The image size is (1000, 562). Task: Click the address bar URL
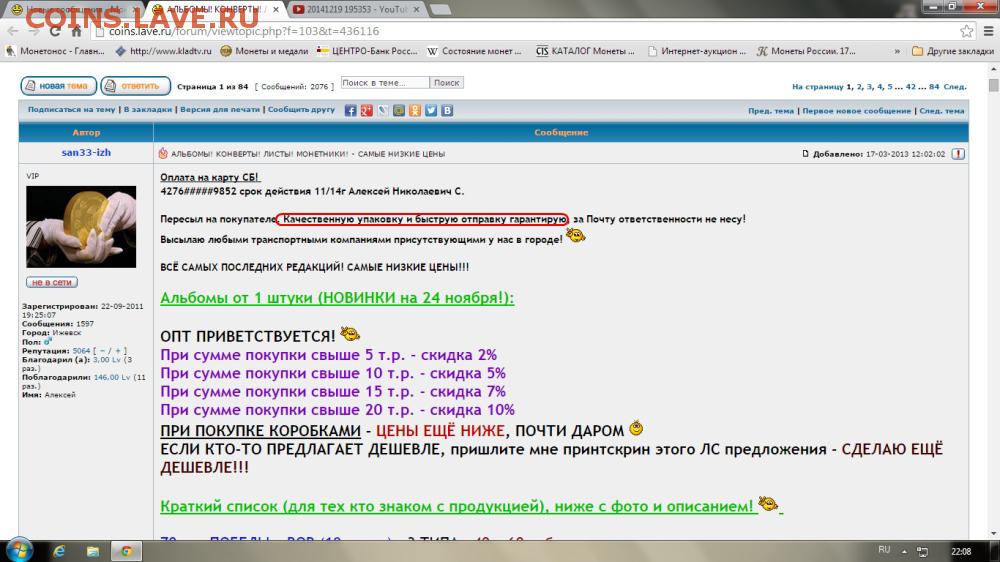(x=244, y=31)
